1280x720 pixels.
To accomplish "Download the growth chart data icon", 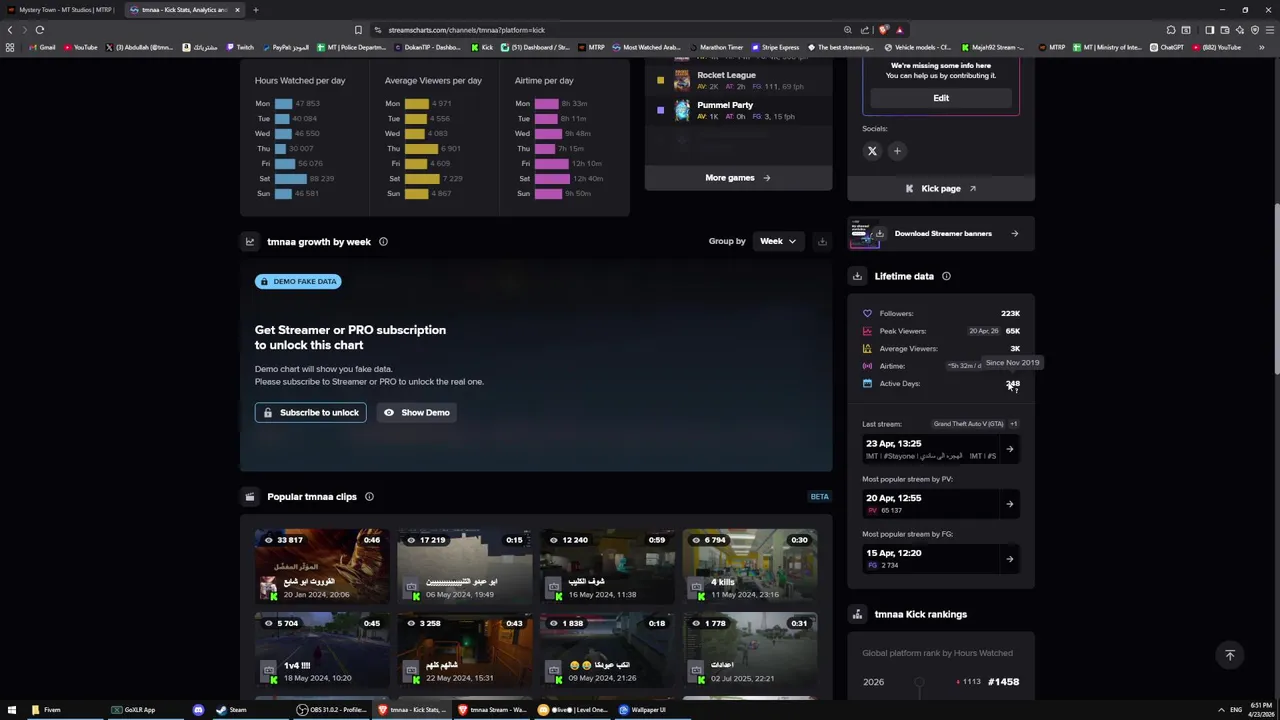I will click(x=822, y=241).
